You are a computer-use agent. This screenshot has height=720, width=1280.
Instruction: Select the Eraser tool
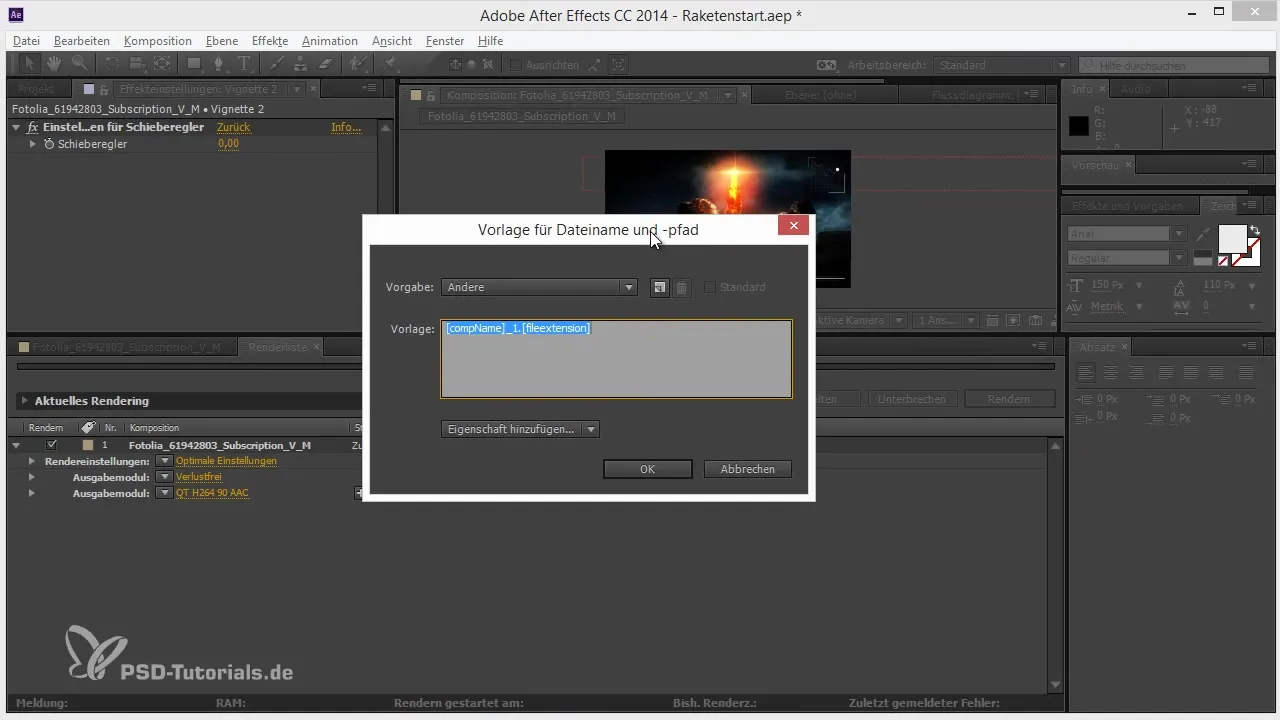[x=325, y=64]
